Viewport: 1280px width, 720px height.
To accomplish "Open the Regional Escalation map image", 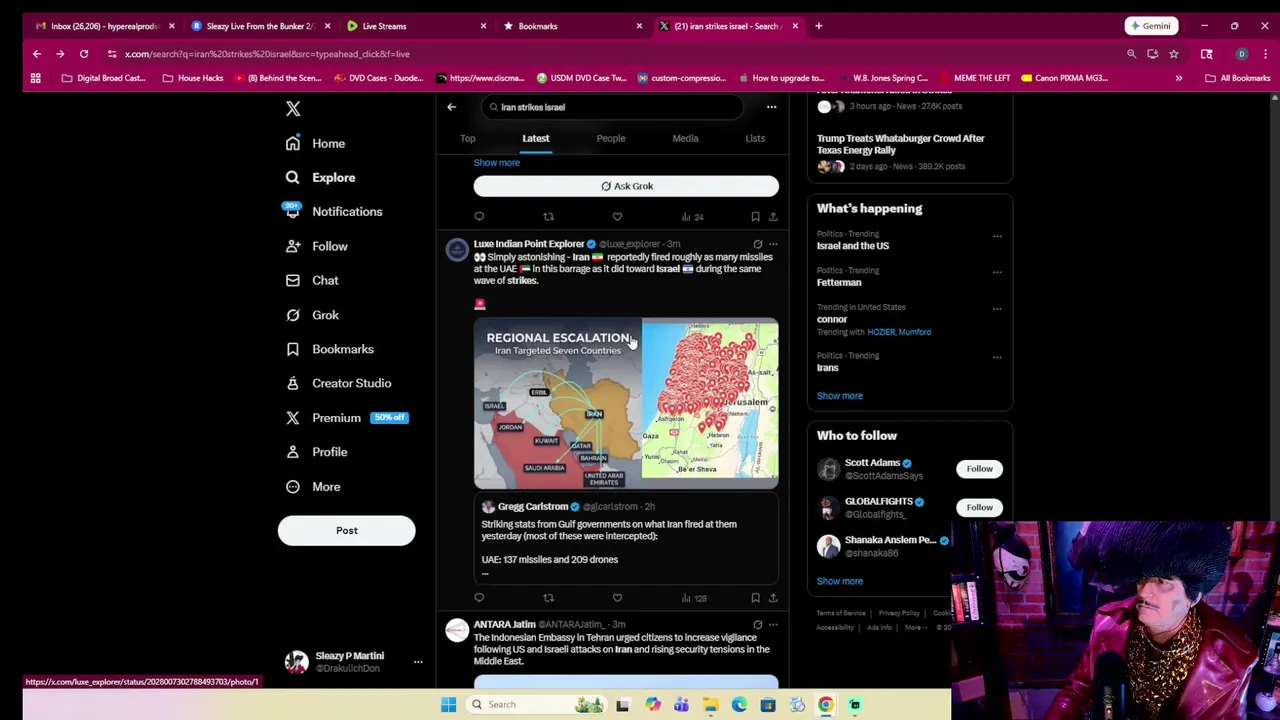I will point(557,403).
